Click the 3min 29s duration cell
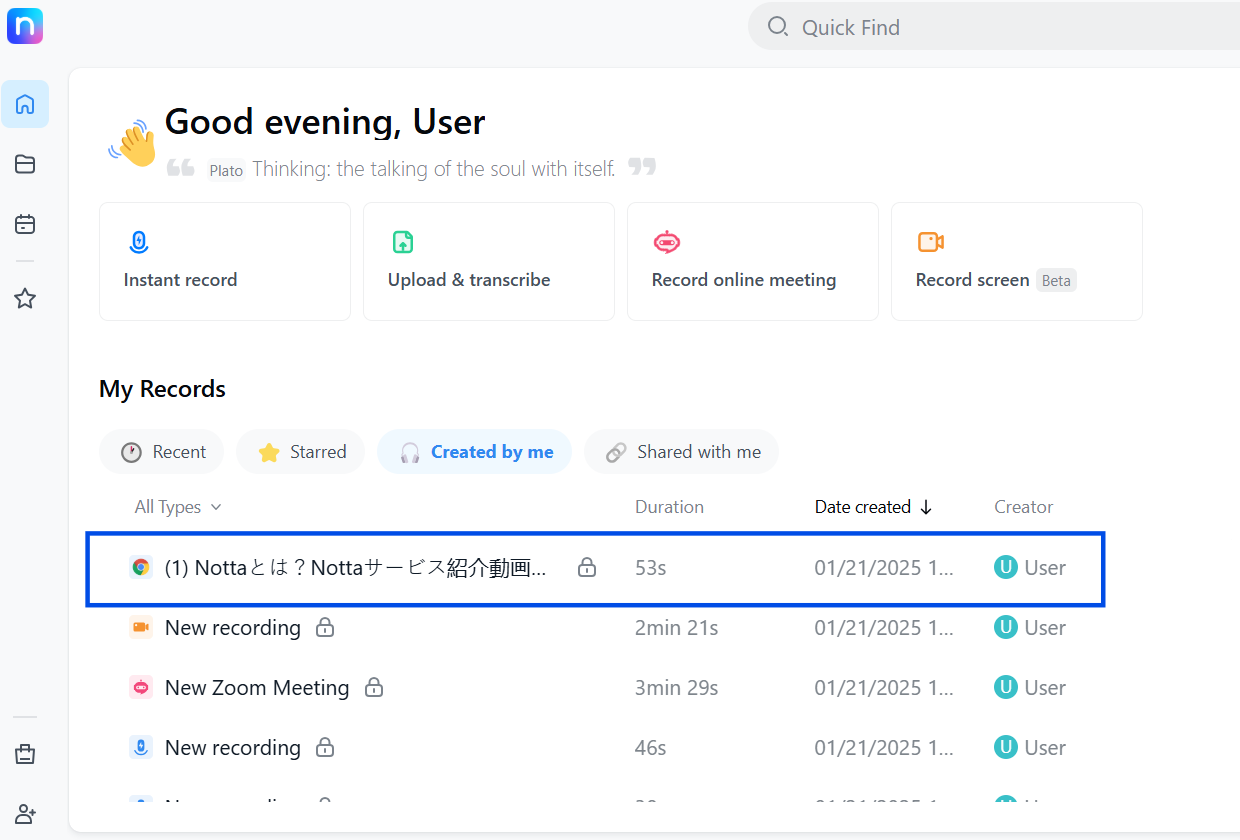 click(676, 688)
